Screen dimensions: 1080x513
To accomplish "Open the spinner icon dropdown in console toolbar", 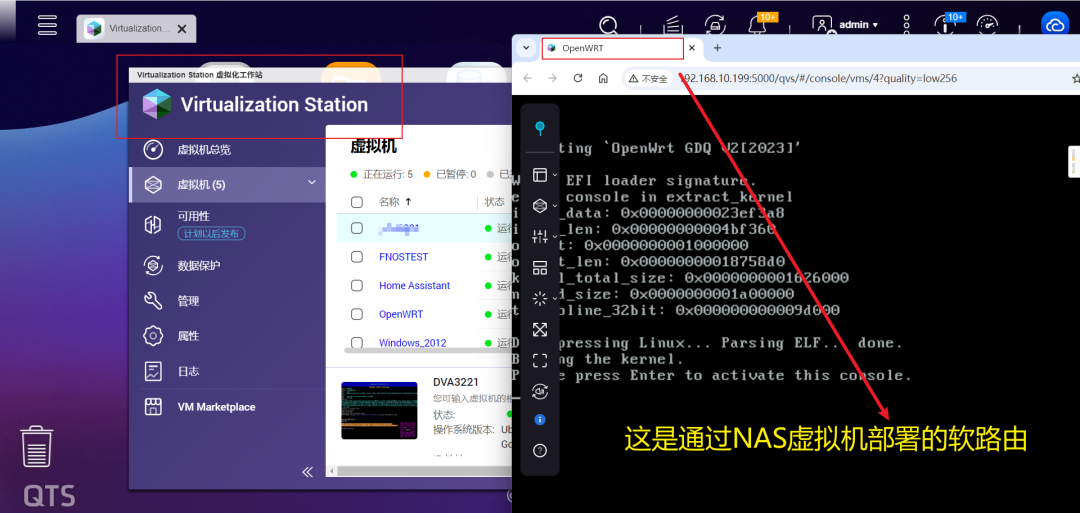I will [x=544, y=299].
